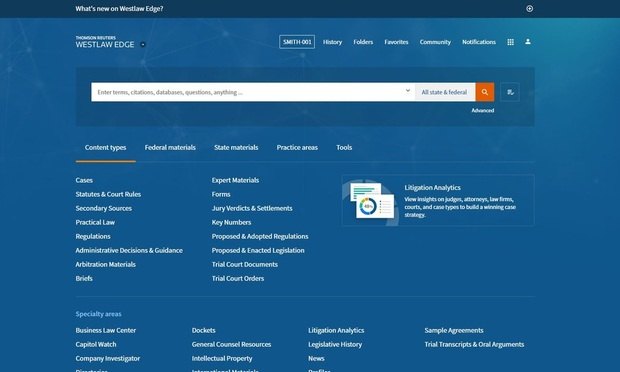Open Notifications in the top navigation
Screen dimensions: 620x372
(479, 42)
